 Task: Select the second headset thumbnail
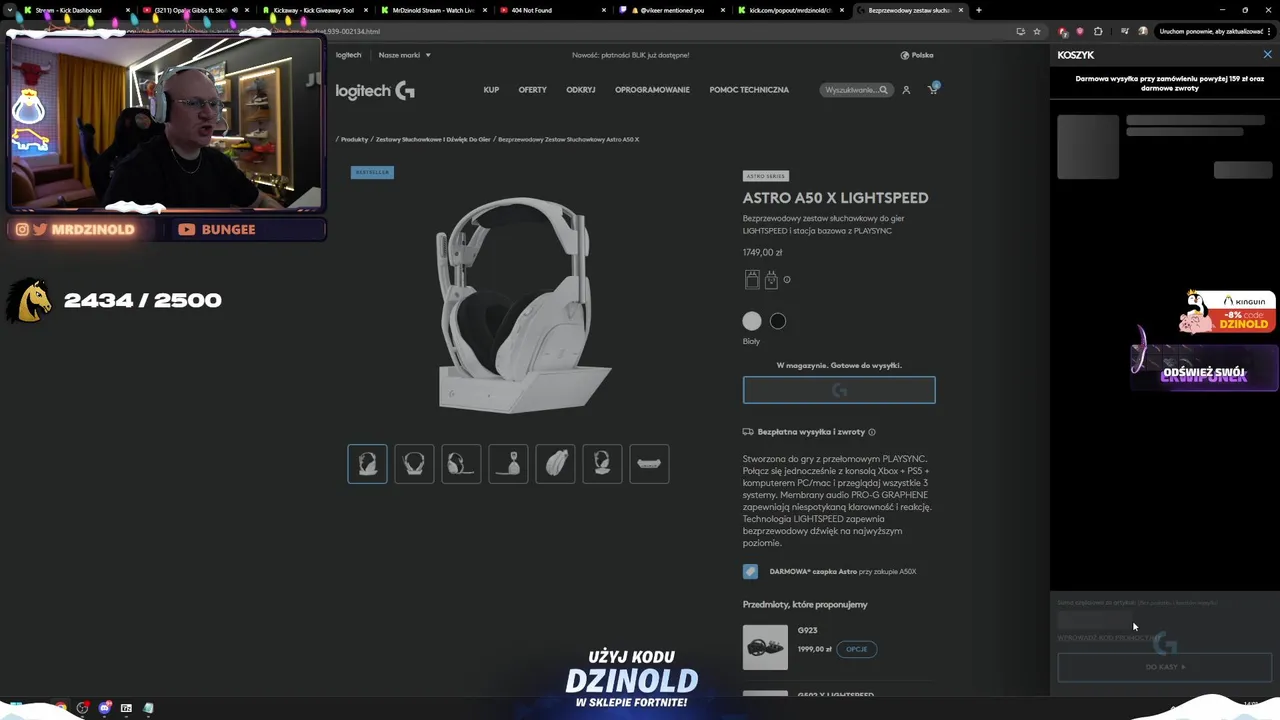[414, 464]
